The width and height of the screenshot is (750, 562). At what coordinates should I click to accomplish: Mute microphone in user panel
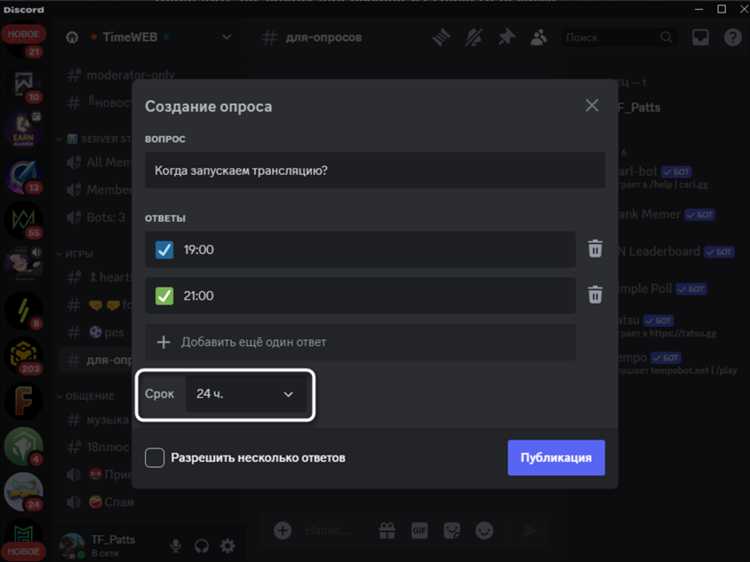point(176,545)
